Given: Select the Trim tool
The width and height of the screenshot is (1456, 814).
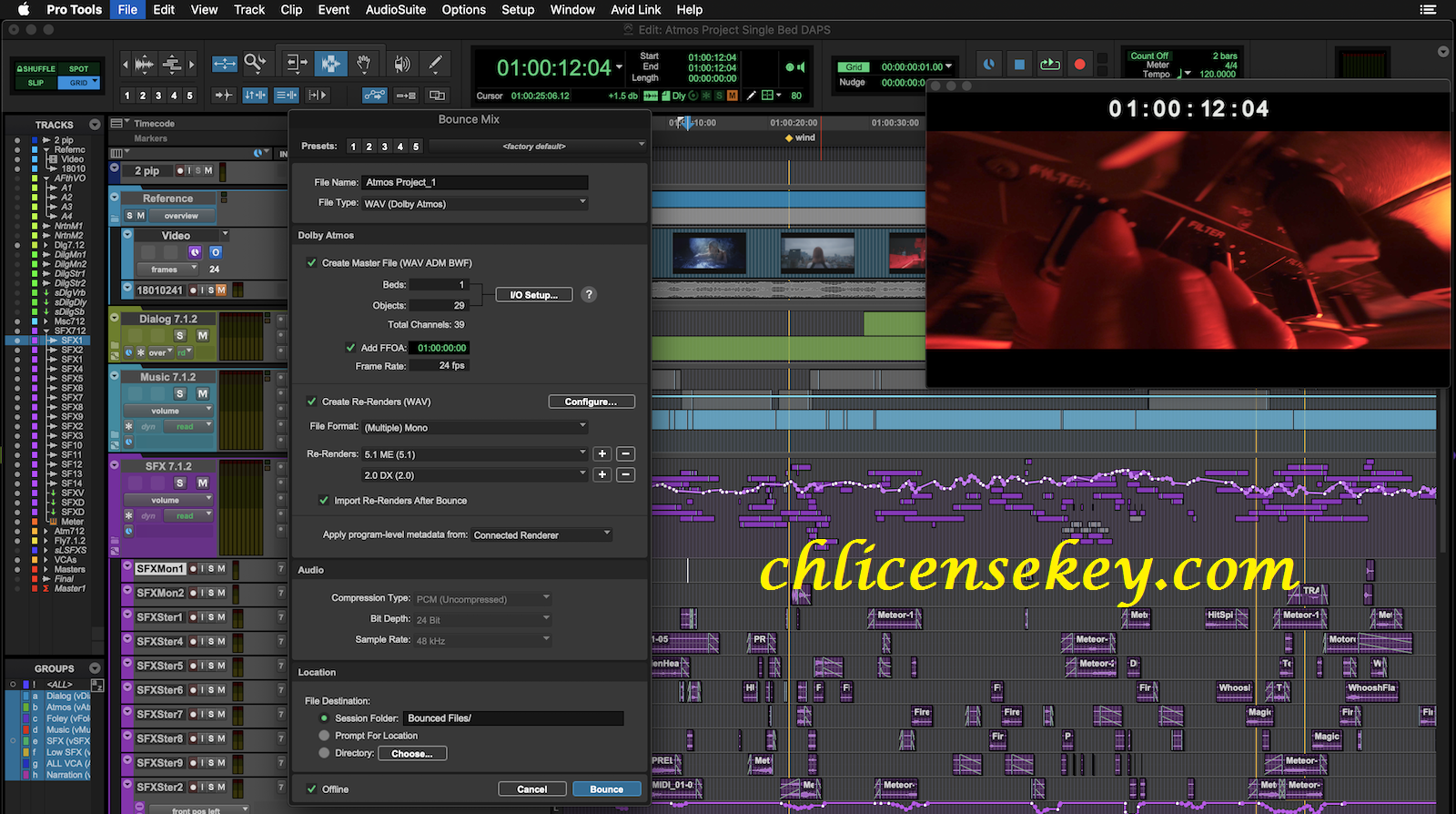Looking at the screenshot, I should (x=296, y=64).
